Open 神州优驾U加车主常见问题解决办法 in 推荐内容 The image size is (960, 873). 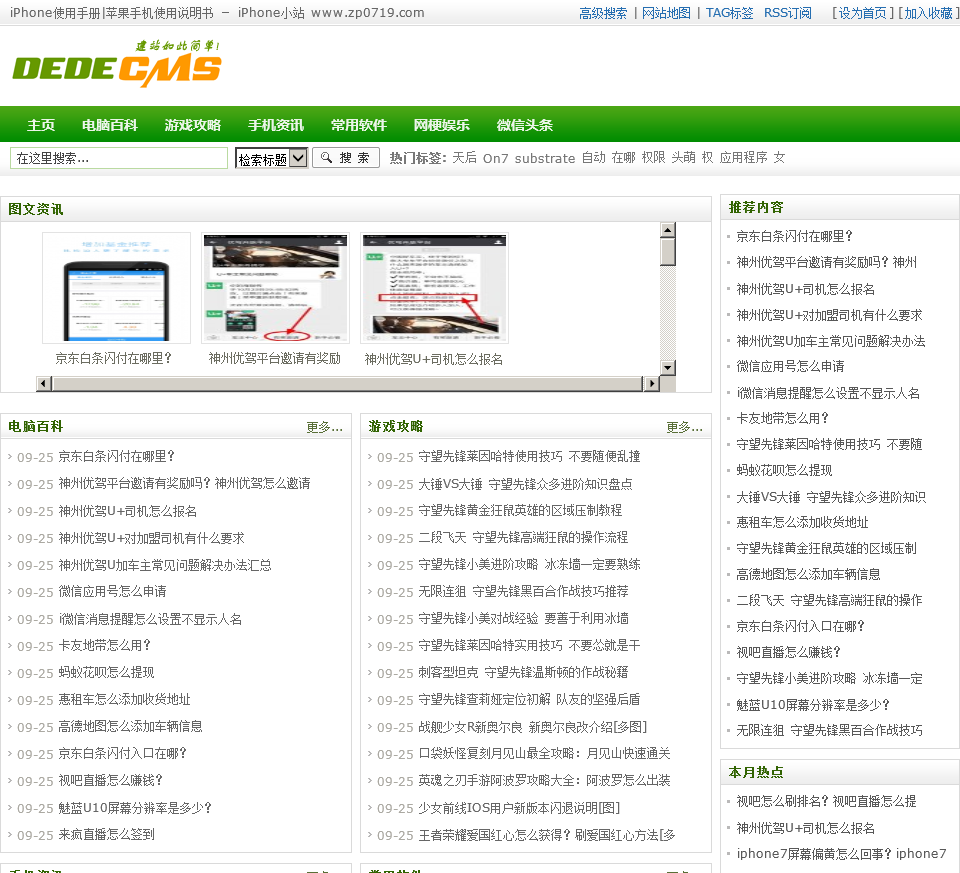(831, 341)
